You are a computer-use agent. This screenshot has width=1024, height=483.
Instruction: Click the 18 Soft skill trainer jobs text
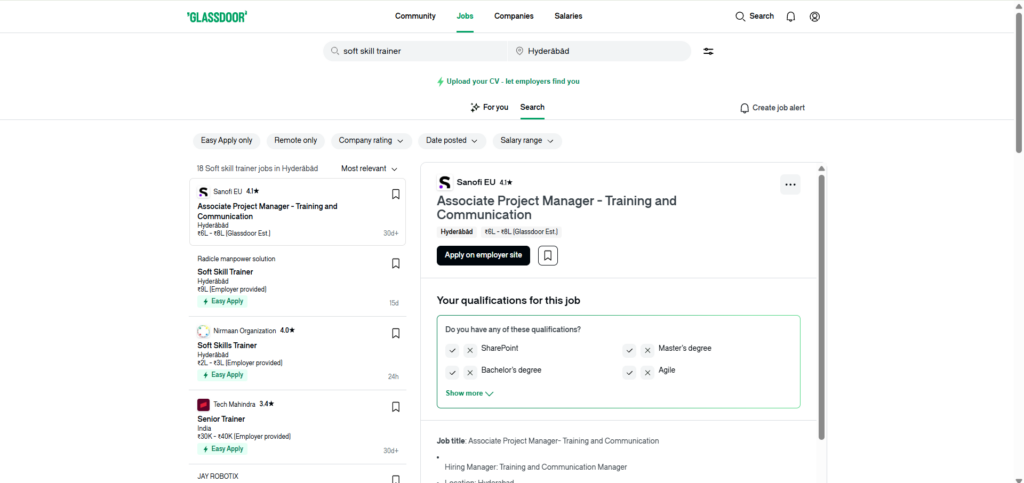coord(257,168)
